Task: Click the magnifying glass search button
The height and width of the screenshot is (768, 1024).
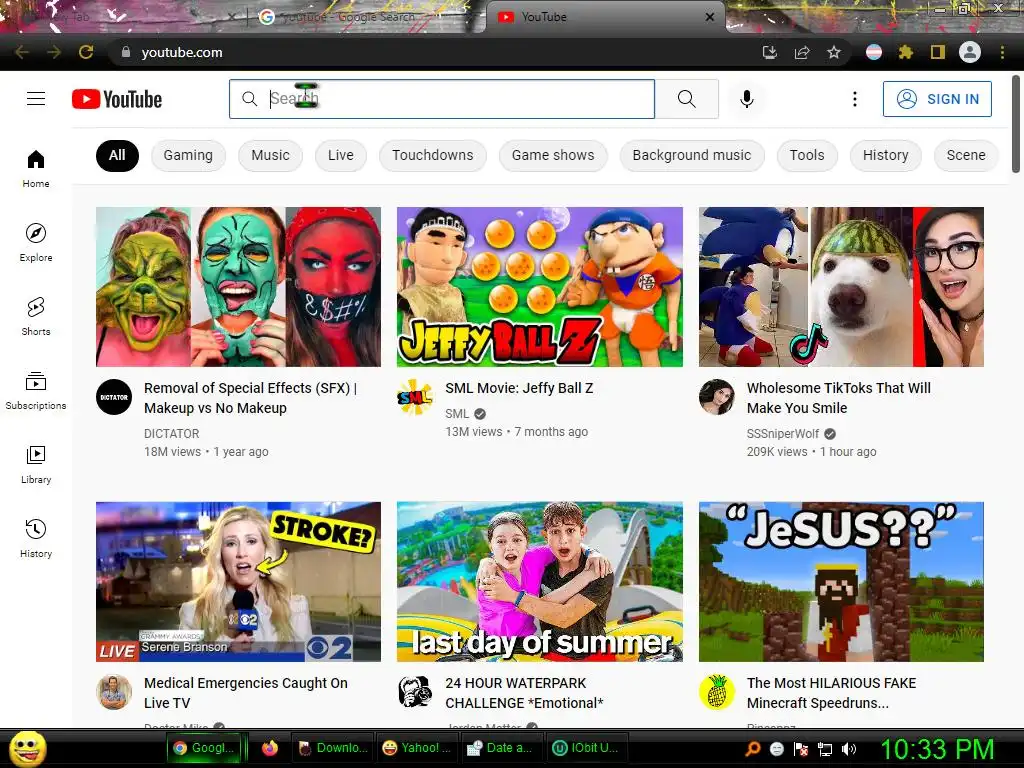Action: tap(686, 99)
